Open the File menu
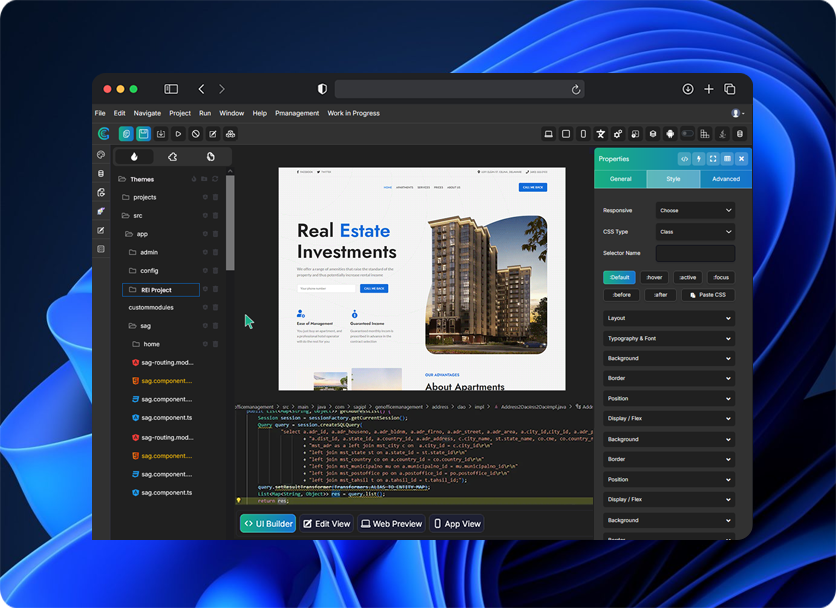Image resolution: width=836 pixels, height=608 pixels. [x=100, y=113]
